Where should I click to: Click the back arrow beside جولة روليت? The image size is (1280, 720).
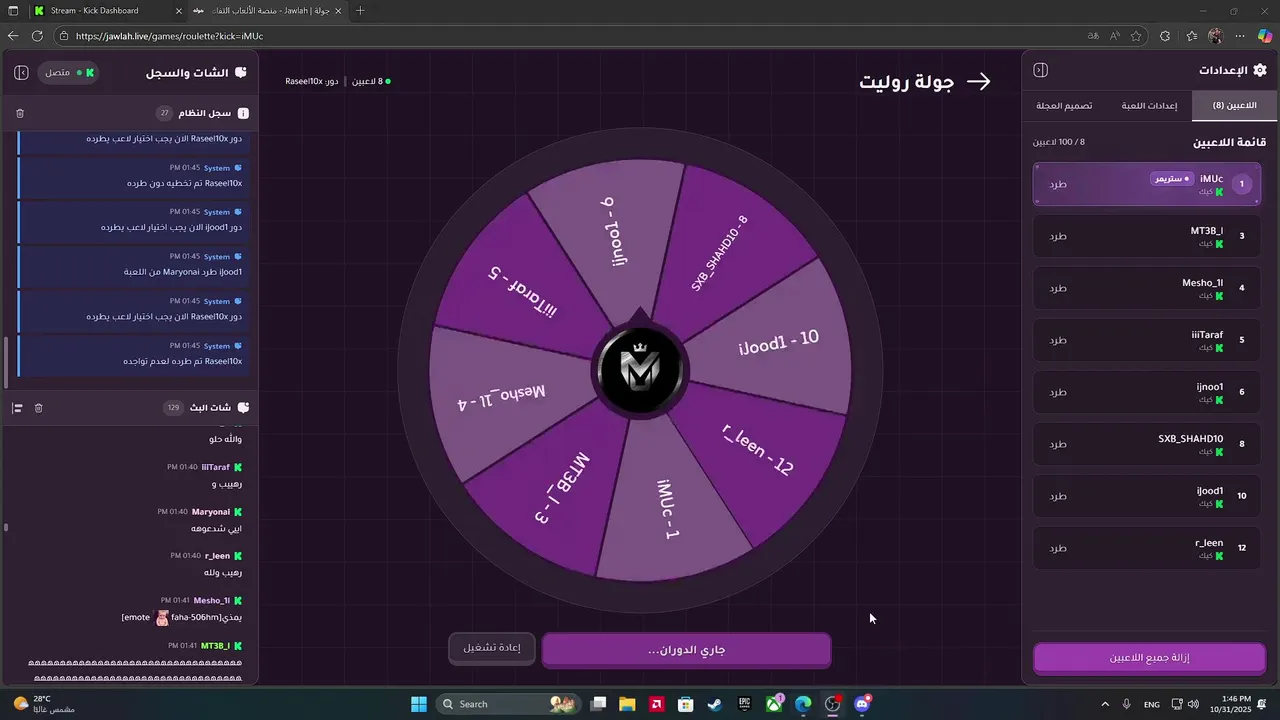(979, 82)
